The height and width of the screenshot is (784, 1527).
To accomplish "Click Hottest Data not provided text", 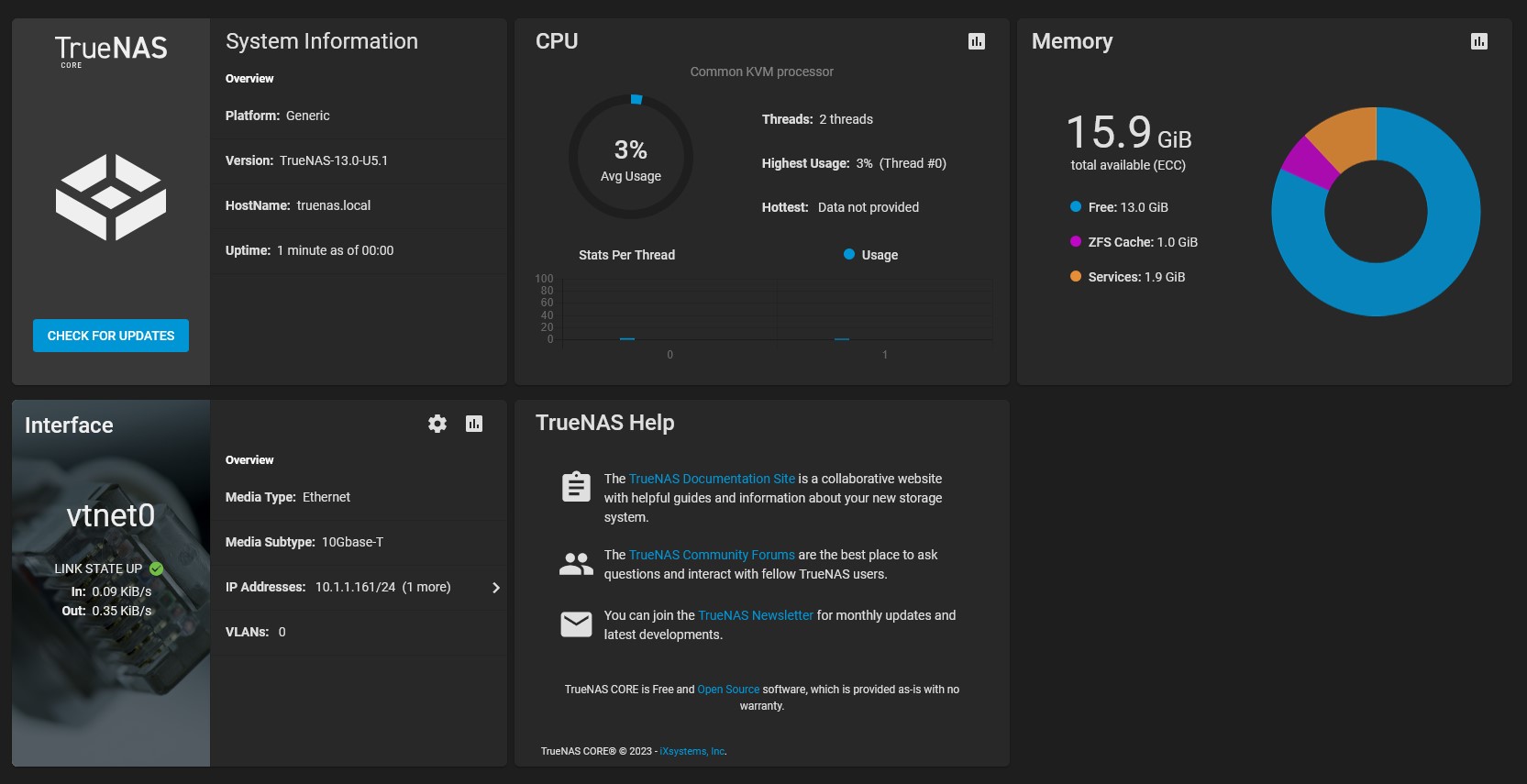I will coord(840,207).
